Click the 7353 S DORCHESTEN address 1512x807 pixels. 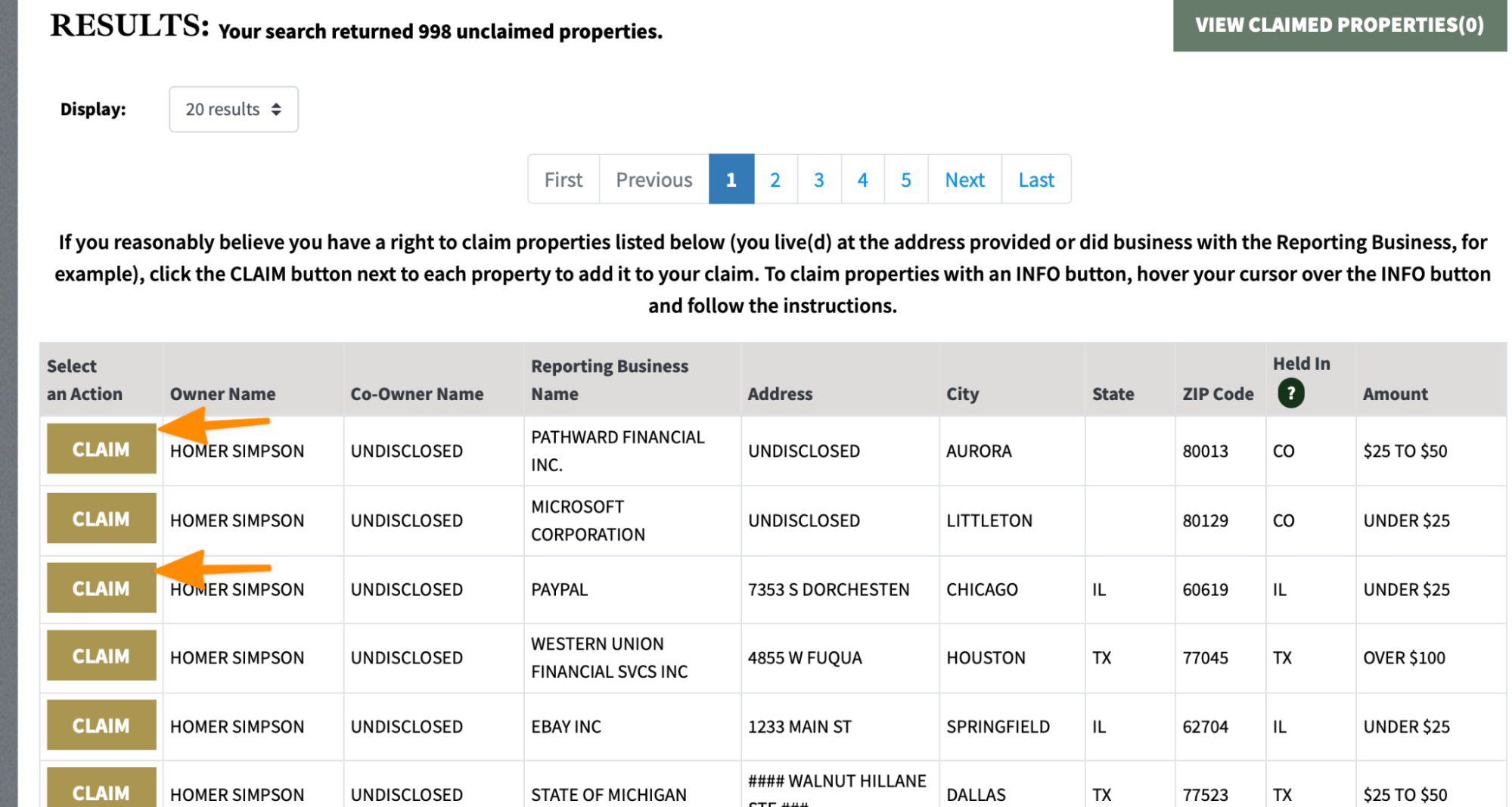(x=828, y=590)
